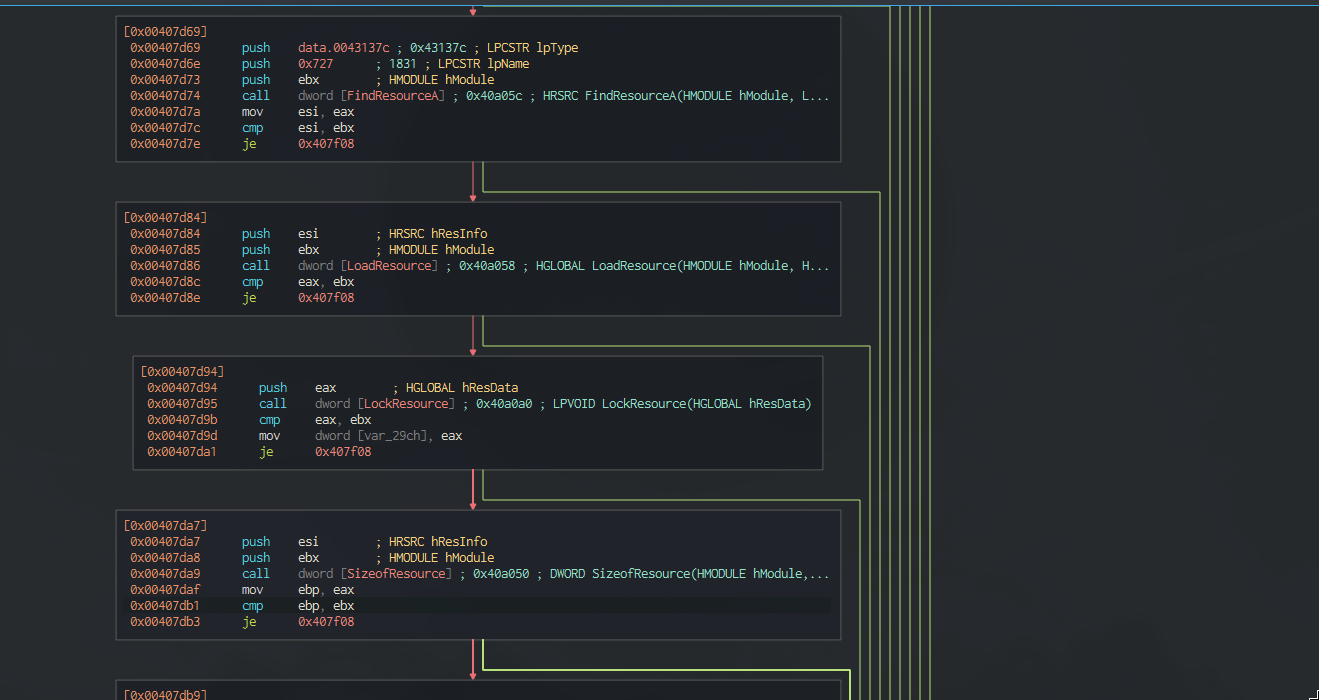The height and width of the screenshot is (700, 1319).
Task: Click address 0x00407da8
Action: tap(165, 558)
